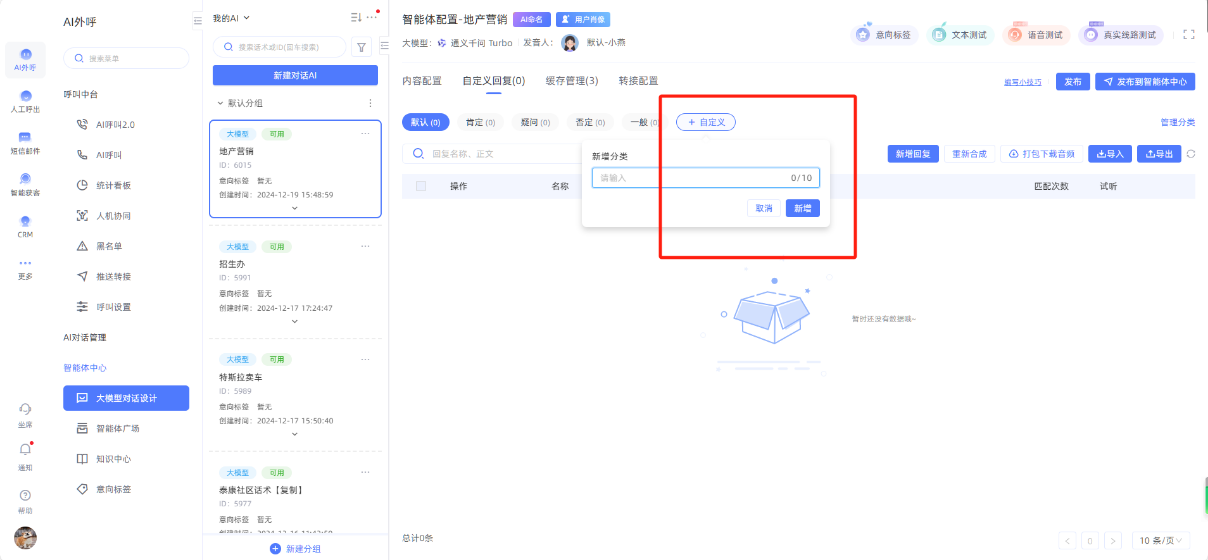Click the refresh icon next to 导出
Image resolution: width=1208 pixels, height=560 pixels.
pyautogui.click(x=1191, y=154)
